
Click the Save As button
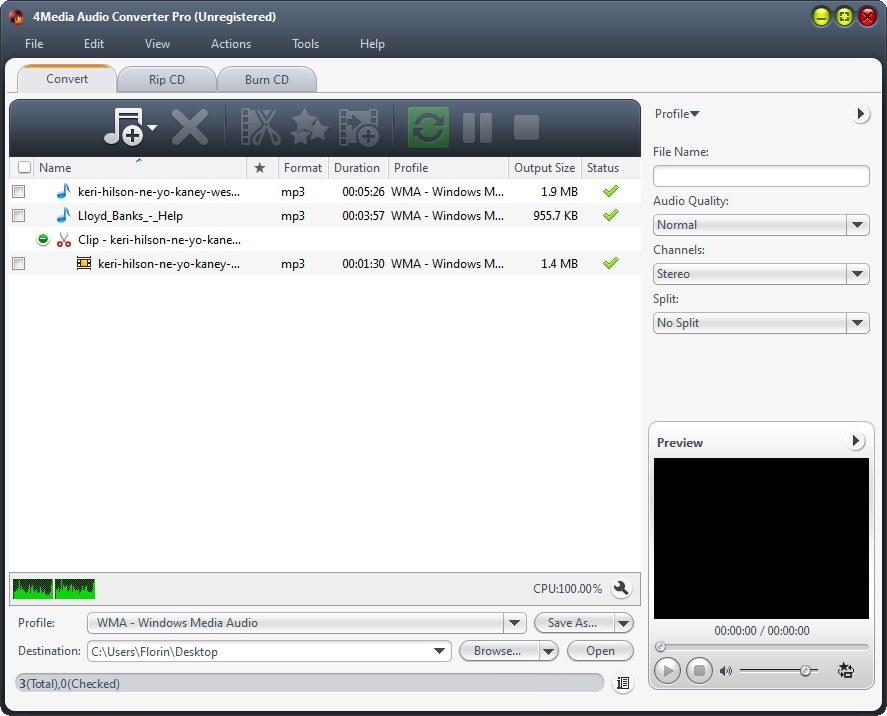(x=572, y=622)
